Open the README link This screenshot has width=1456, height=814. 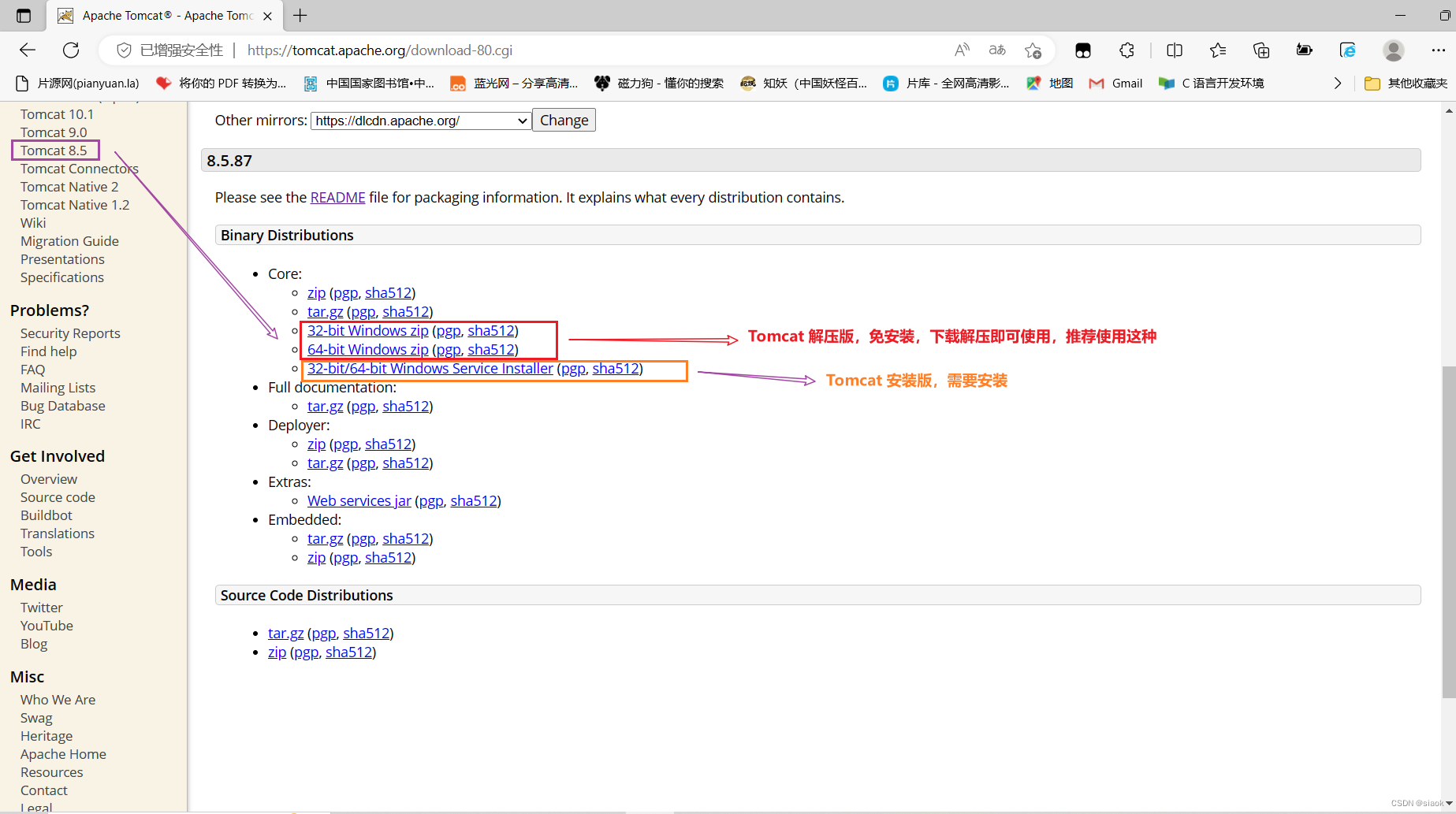click(337, 198)
